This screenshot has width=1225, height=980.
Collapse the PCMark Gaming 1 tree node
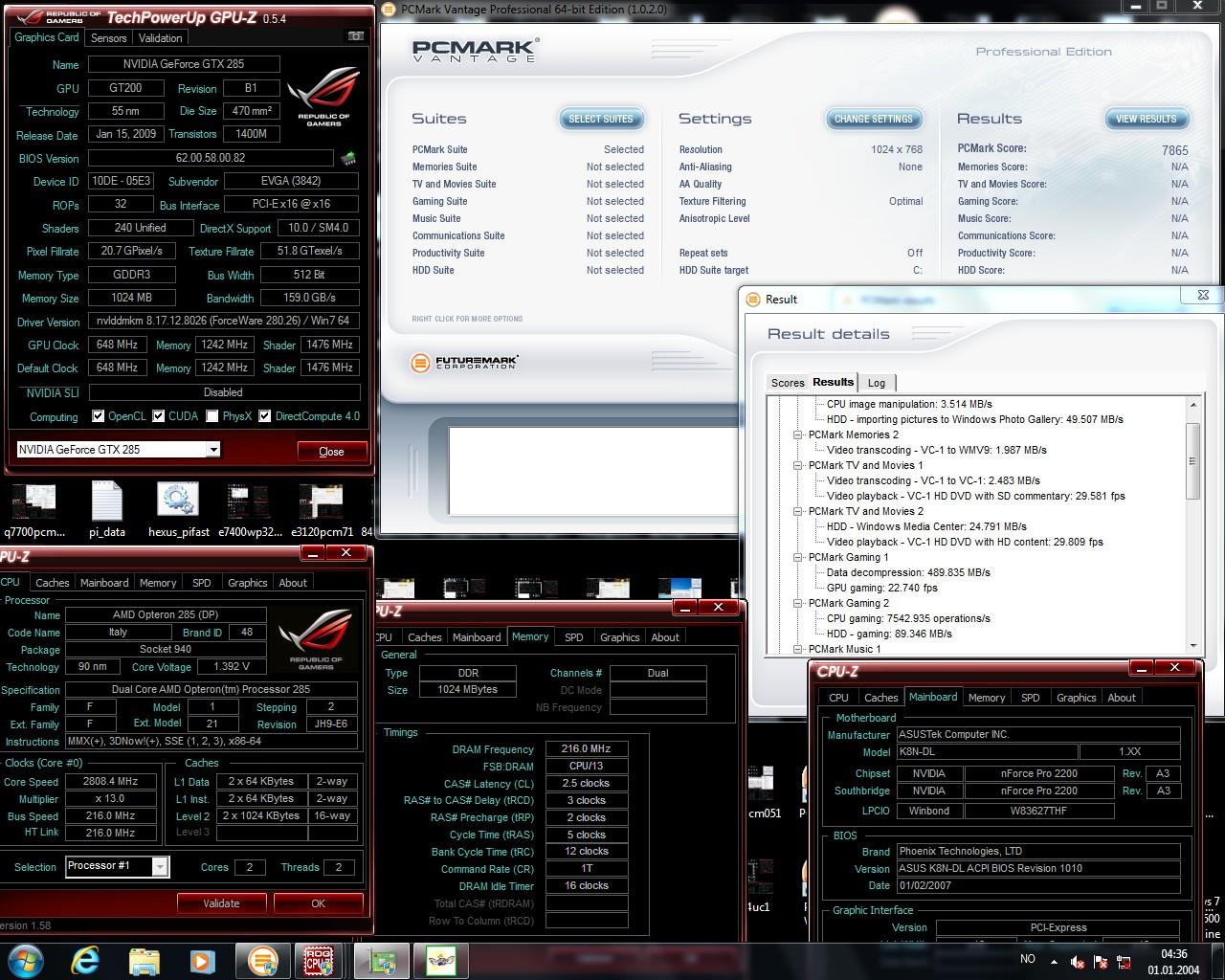[x=798, y=557]
